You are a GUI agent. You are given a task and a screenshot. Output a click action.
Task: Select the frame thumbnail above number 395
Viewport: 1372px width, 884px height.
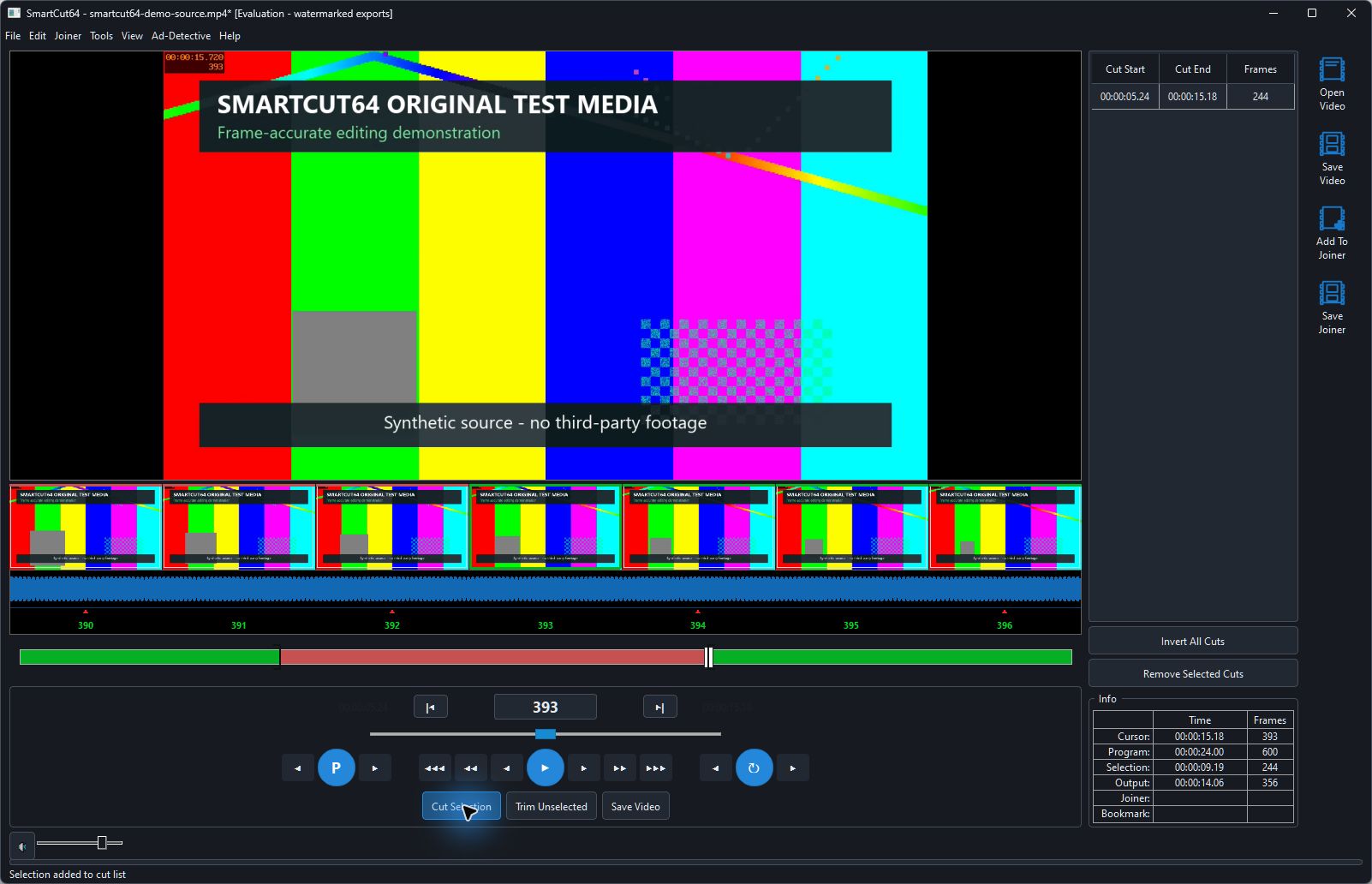(x=852, y=528)
